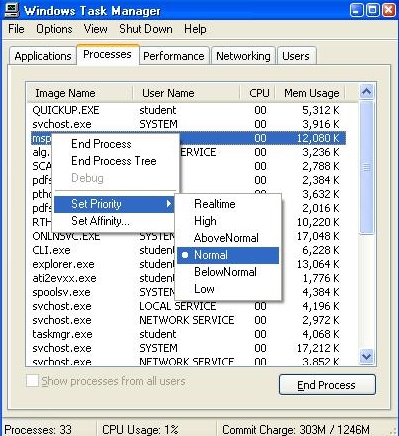Screen dimensions: 399x436
Task: Open the View menu
Action: [x=95, y=29]
